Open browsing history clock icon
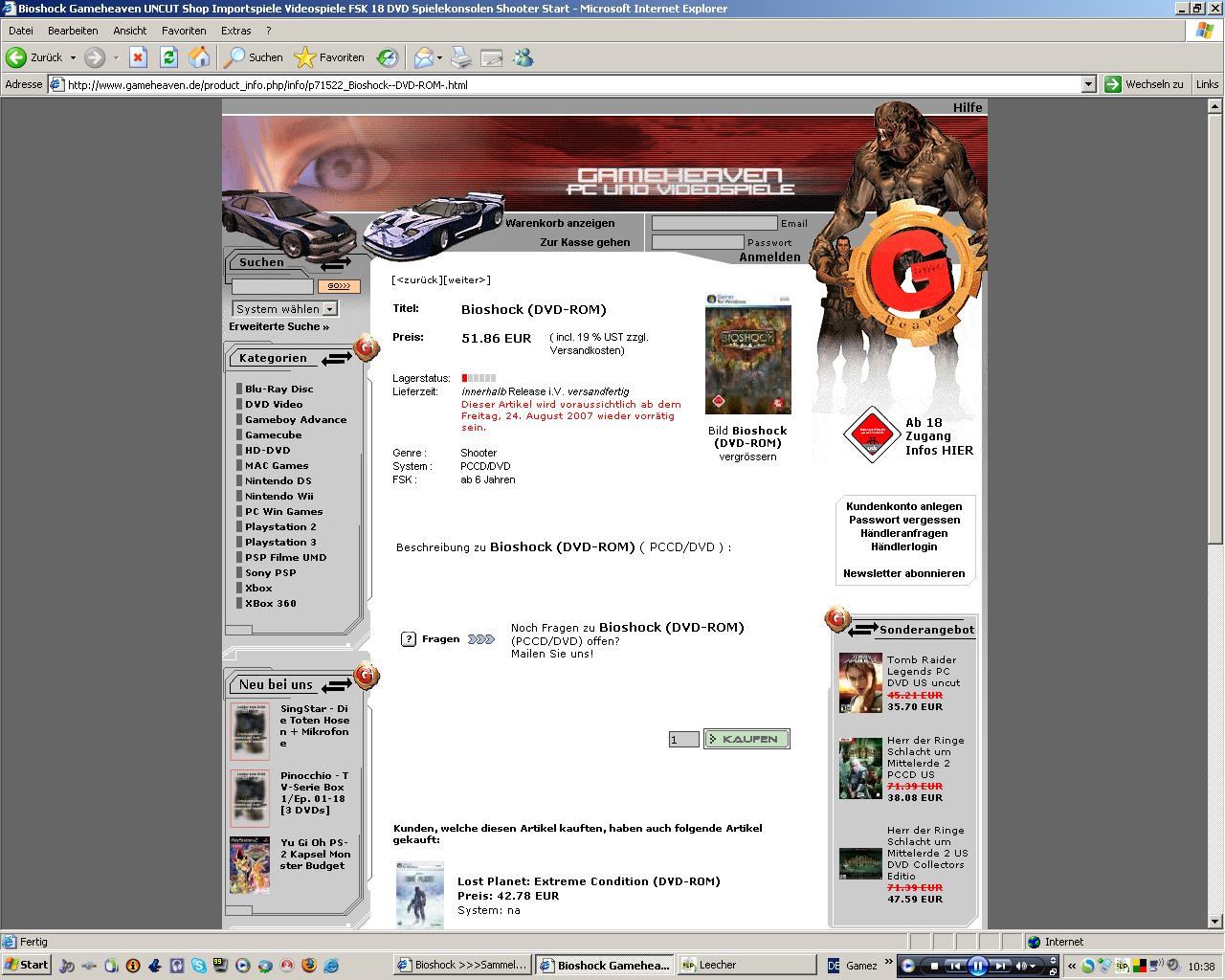This screenshot has width=1225, height=980. (387, 57)
